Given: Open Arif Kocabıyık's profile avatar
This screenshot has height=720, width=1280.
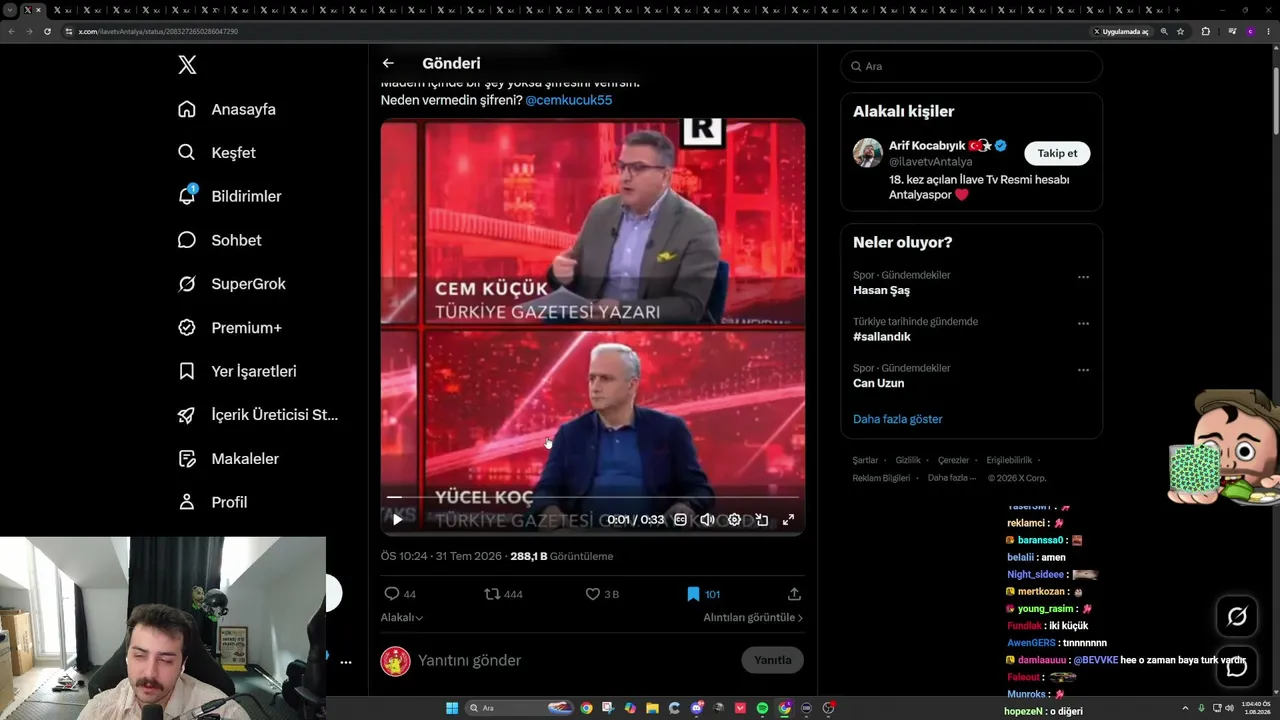Looking at the screenshot, I should [x=868, y=153].
